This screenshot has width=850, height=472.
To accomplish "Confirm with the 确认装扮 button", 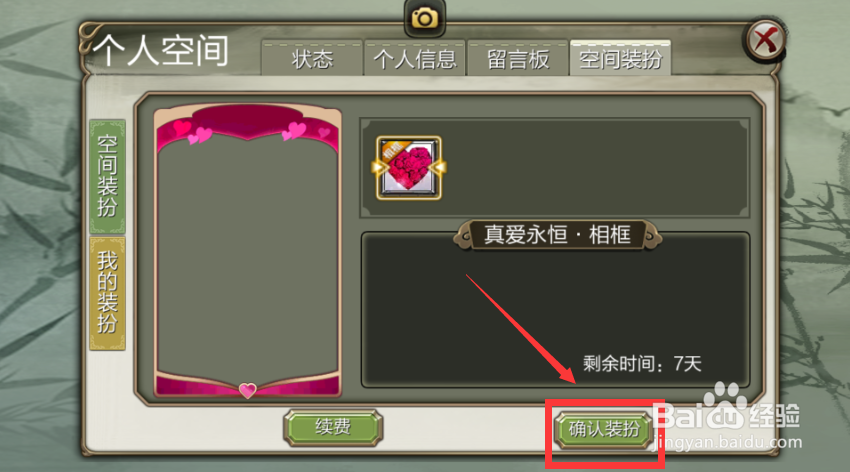I will coord(604,430).
